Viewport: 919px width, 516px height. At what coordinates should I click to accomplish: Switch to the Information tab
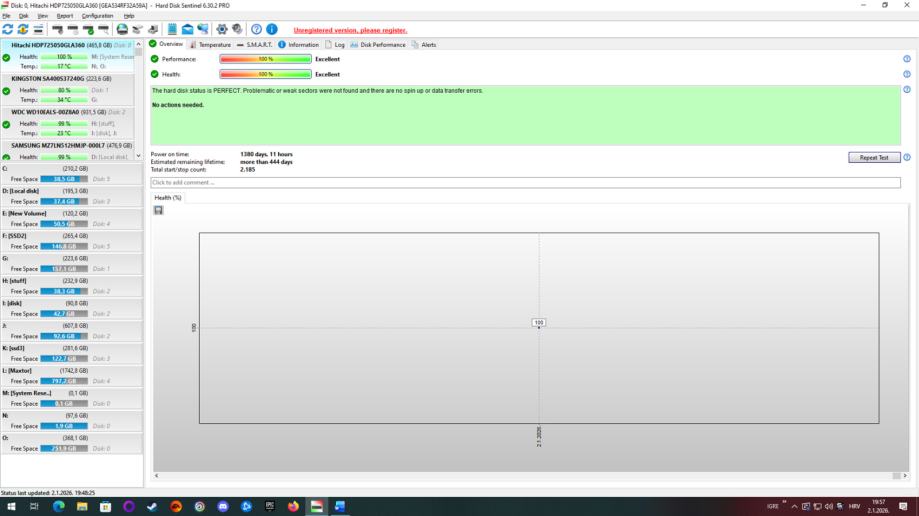298,45
